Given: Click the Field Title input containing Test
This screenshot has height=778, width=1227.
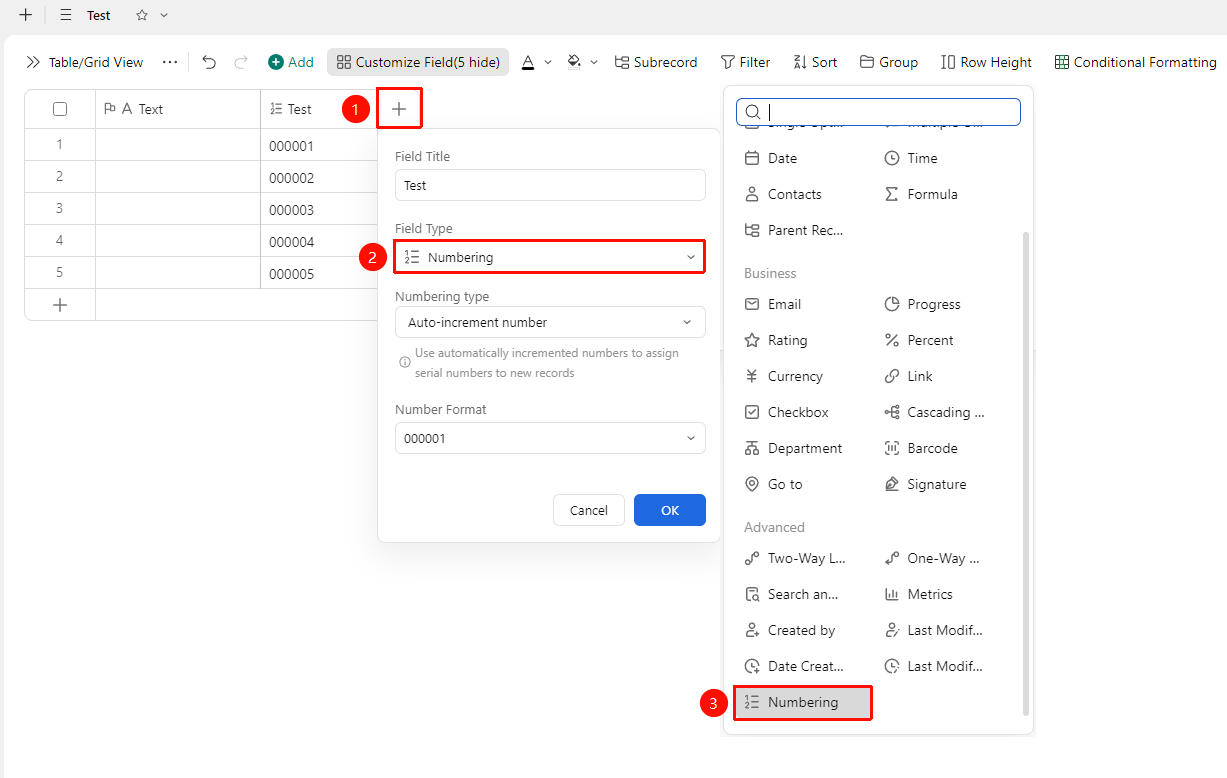Looking at the screenshot, I should (550, 185).
